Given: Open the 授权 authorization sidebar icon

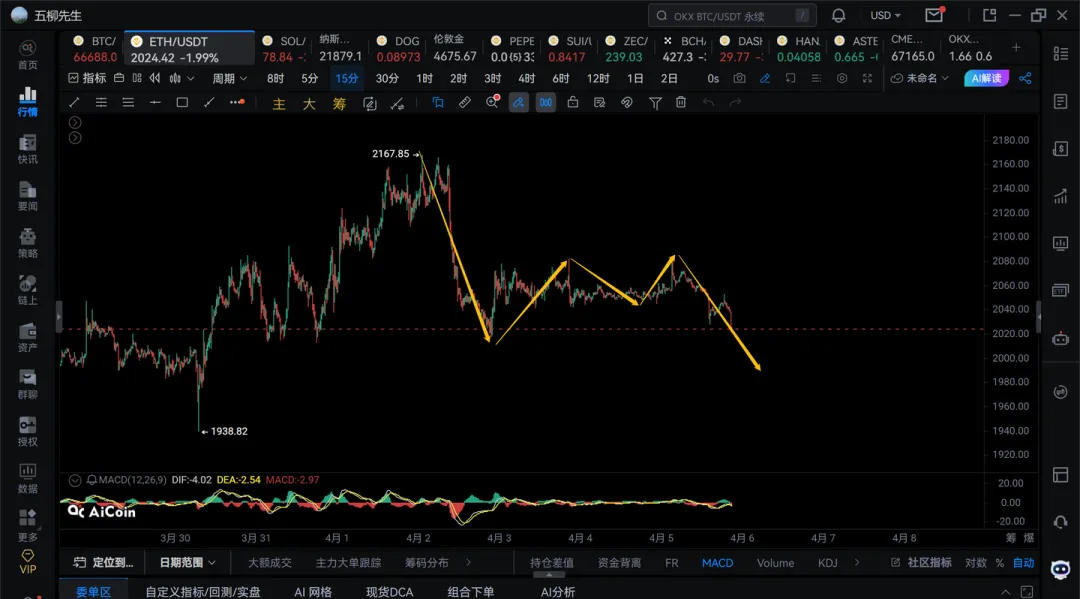Looking at the screenshot, I should tap(28, 432).
